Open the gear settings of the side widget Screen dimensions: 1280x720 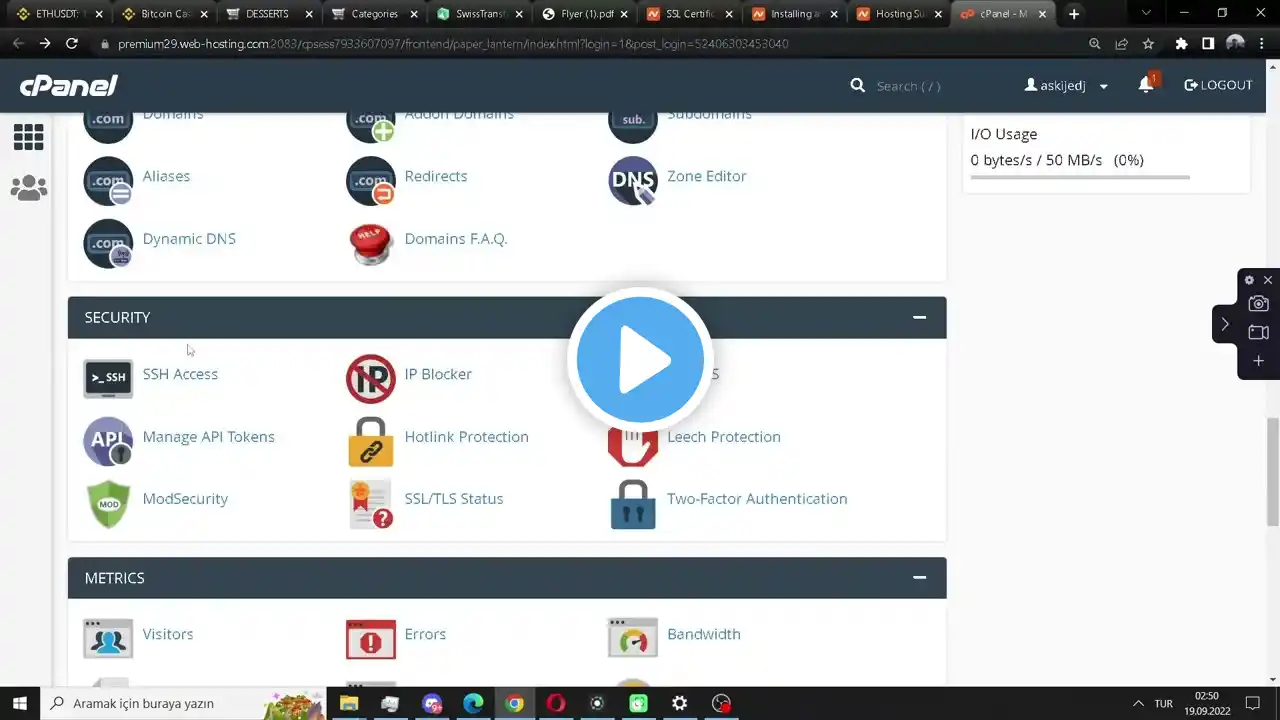1249,280
